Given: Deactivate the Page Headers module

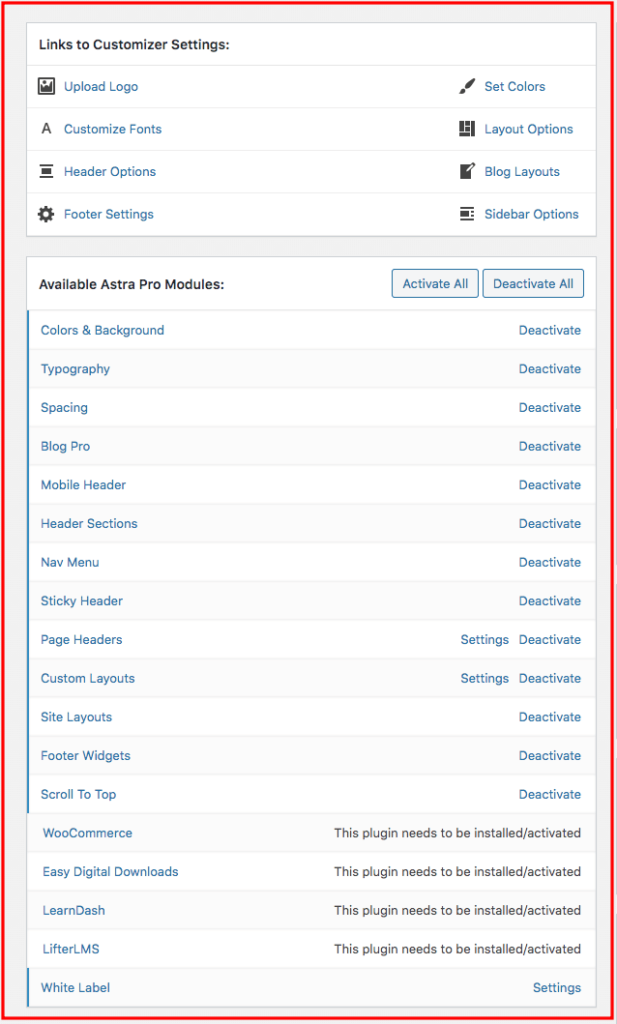Looking at the screenshot, I should point(550,639).
